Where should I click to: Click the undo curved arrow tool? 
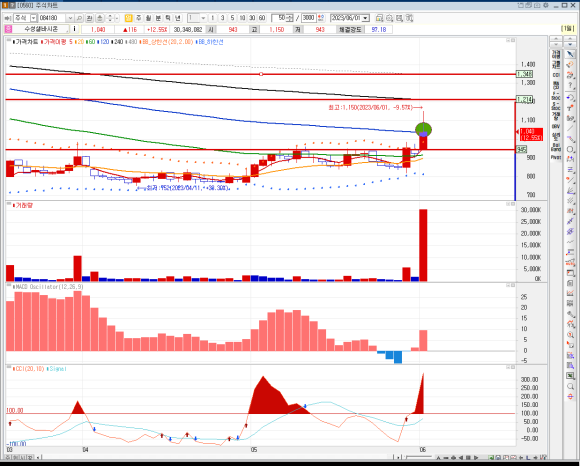click(570, 97)
